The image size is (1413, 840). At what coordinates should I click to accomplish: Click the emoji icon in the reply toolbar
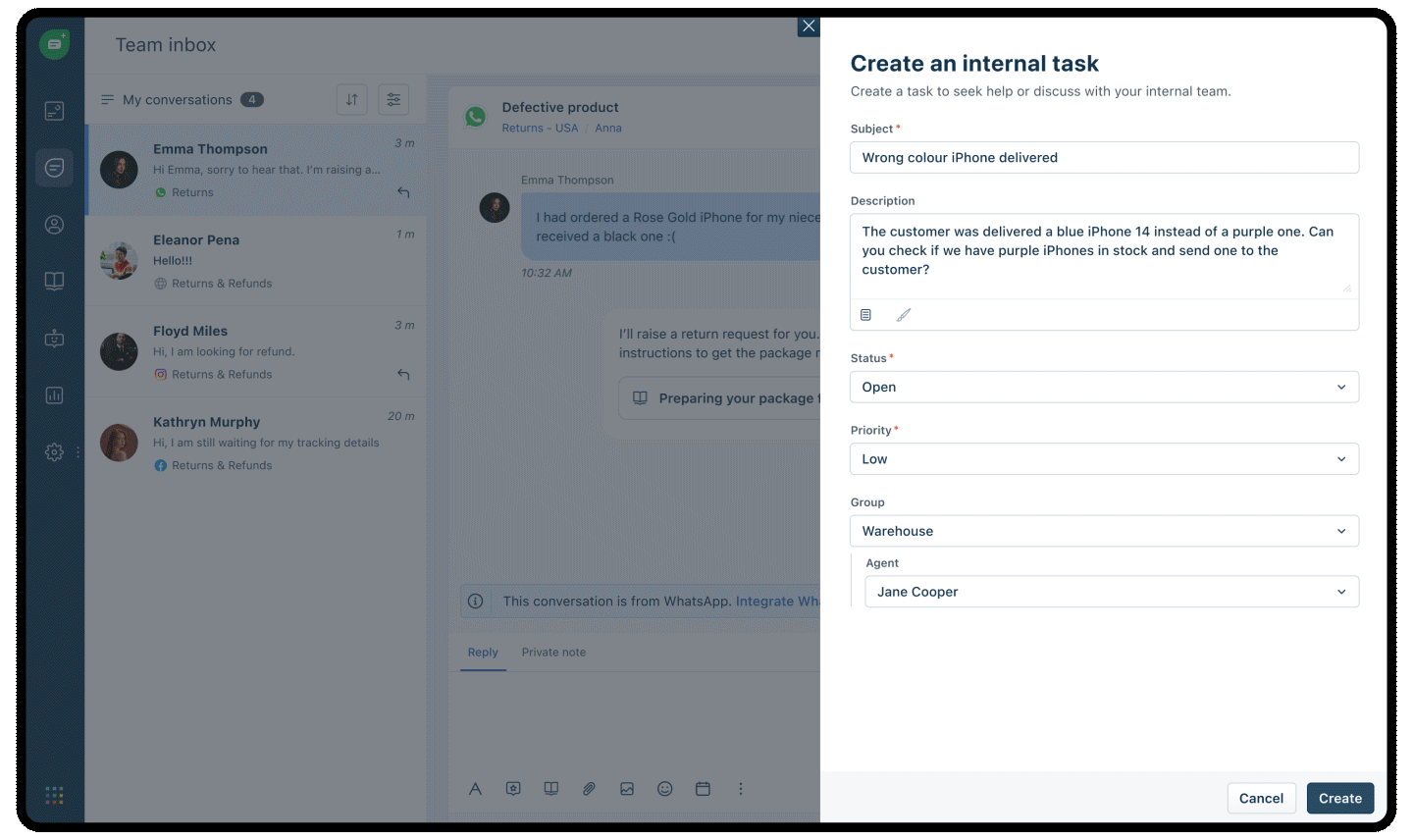[x=664, y=789]
